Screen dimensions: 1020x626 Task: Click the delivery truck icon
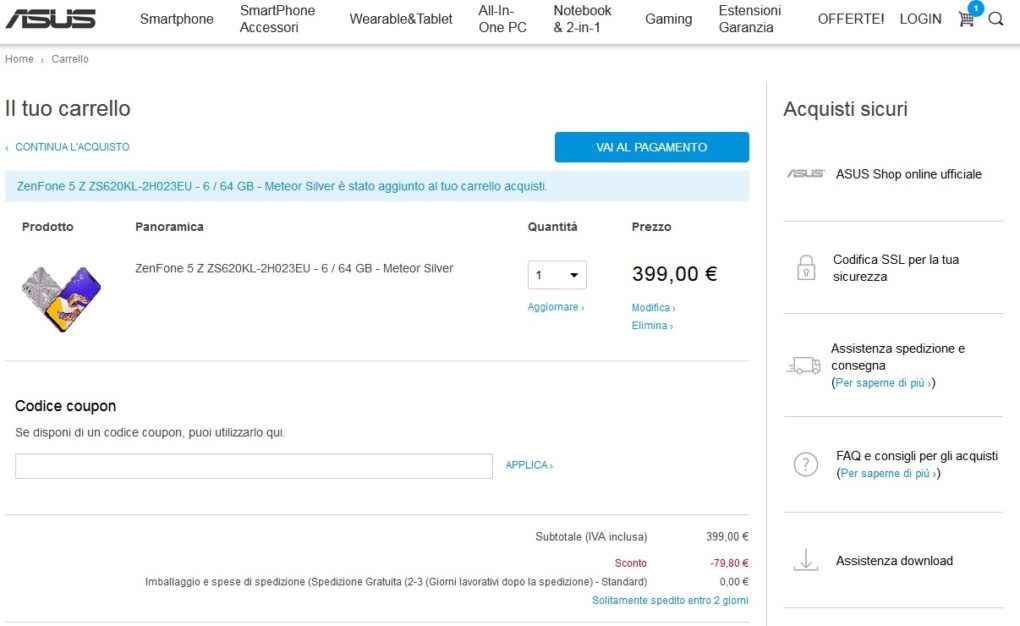[804, 366]
